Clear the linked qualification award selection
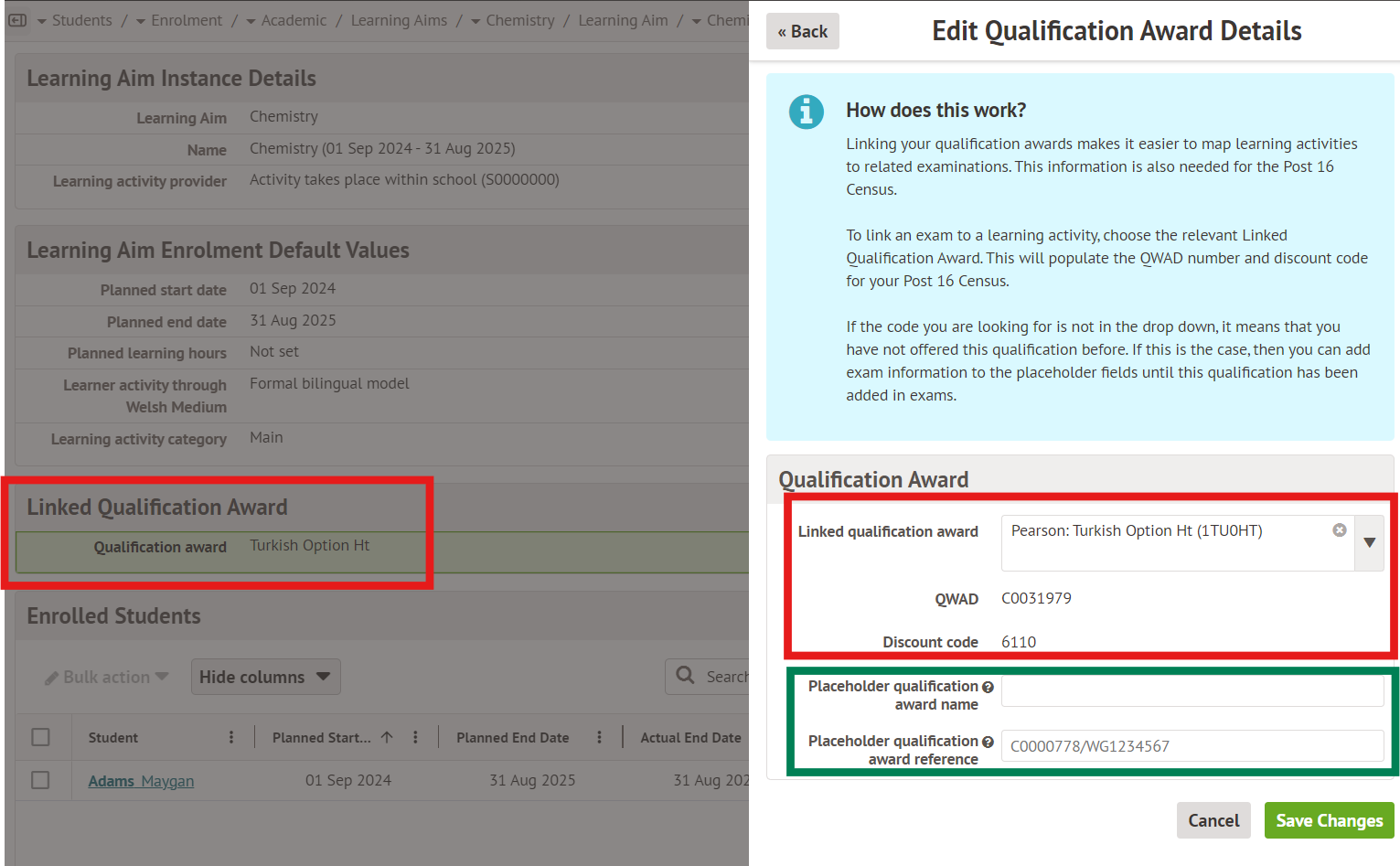The width and height of the screenshot is (1400, 866). [1339, 530]
